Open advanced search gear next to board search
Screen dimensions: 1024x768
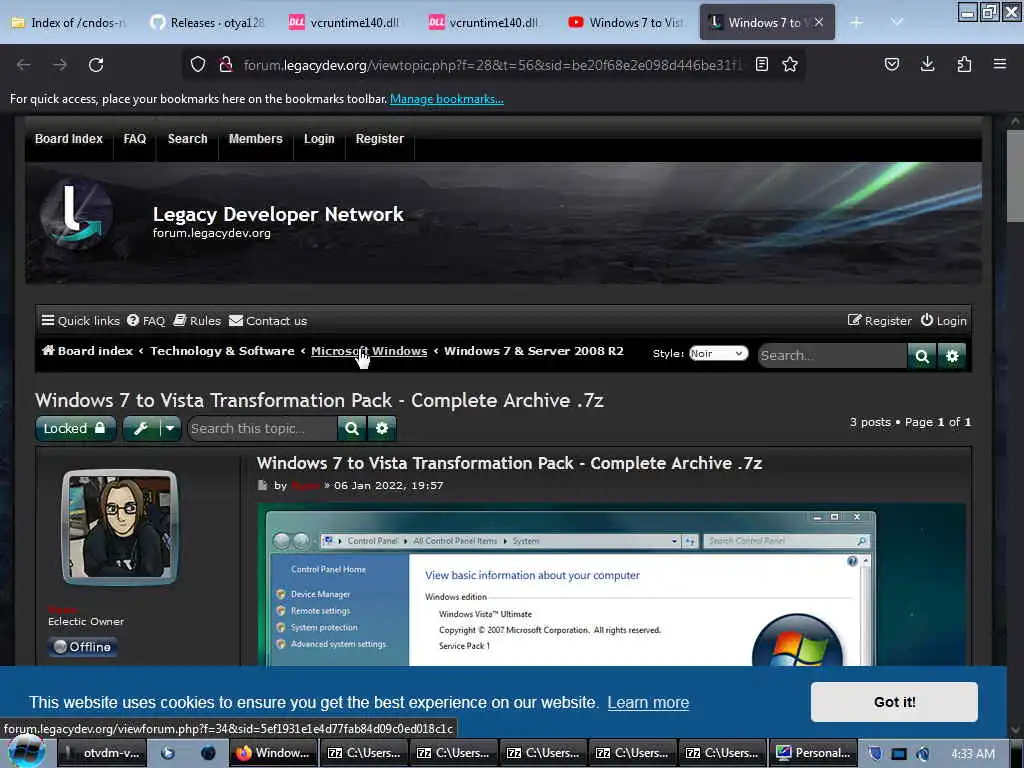[x=952, y=356]
